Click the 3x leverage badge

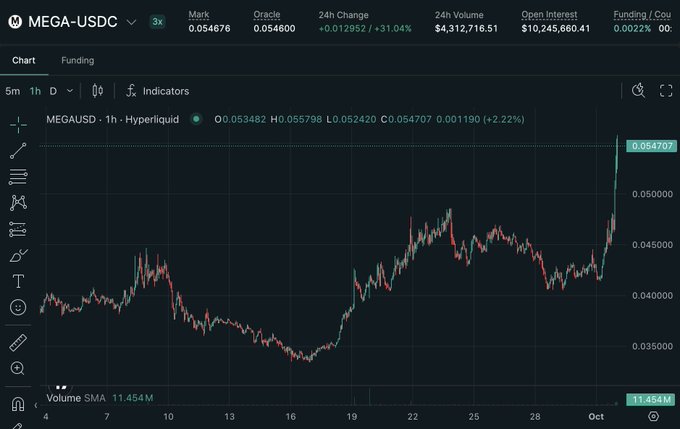pos(157,22)
